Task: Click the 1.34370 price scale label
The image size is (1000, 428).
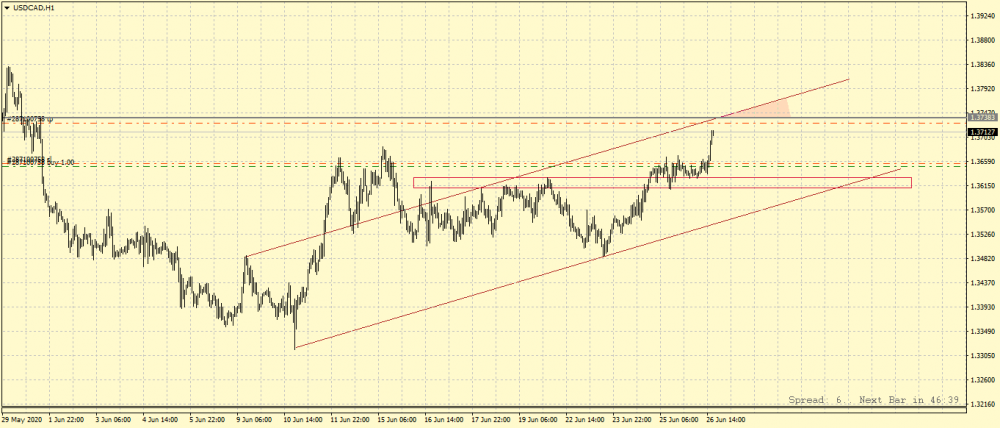Action: (x=983, y=283)
